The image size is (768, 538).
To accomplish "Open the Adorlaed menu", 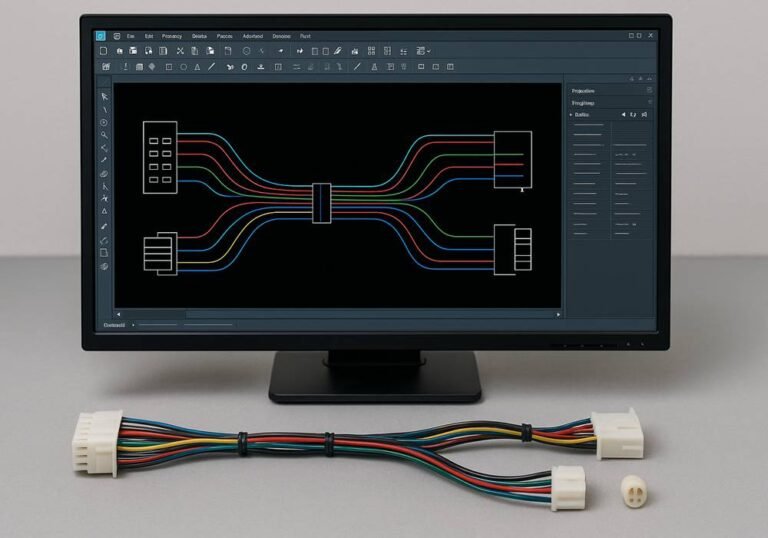I will pos(253,36).
